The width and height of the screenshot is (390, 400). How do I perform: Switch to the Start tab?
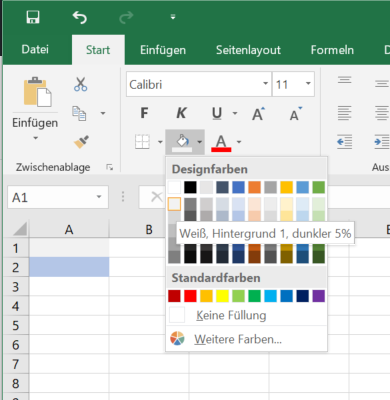(98, 50)
